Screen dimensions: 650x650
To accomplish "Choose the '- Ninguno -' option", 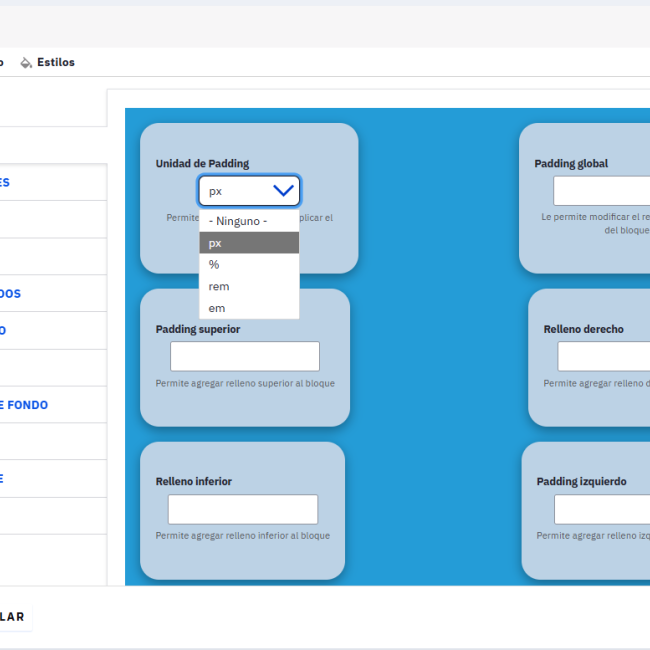I will tap(249, 221).
